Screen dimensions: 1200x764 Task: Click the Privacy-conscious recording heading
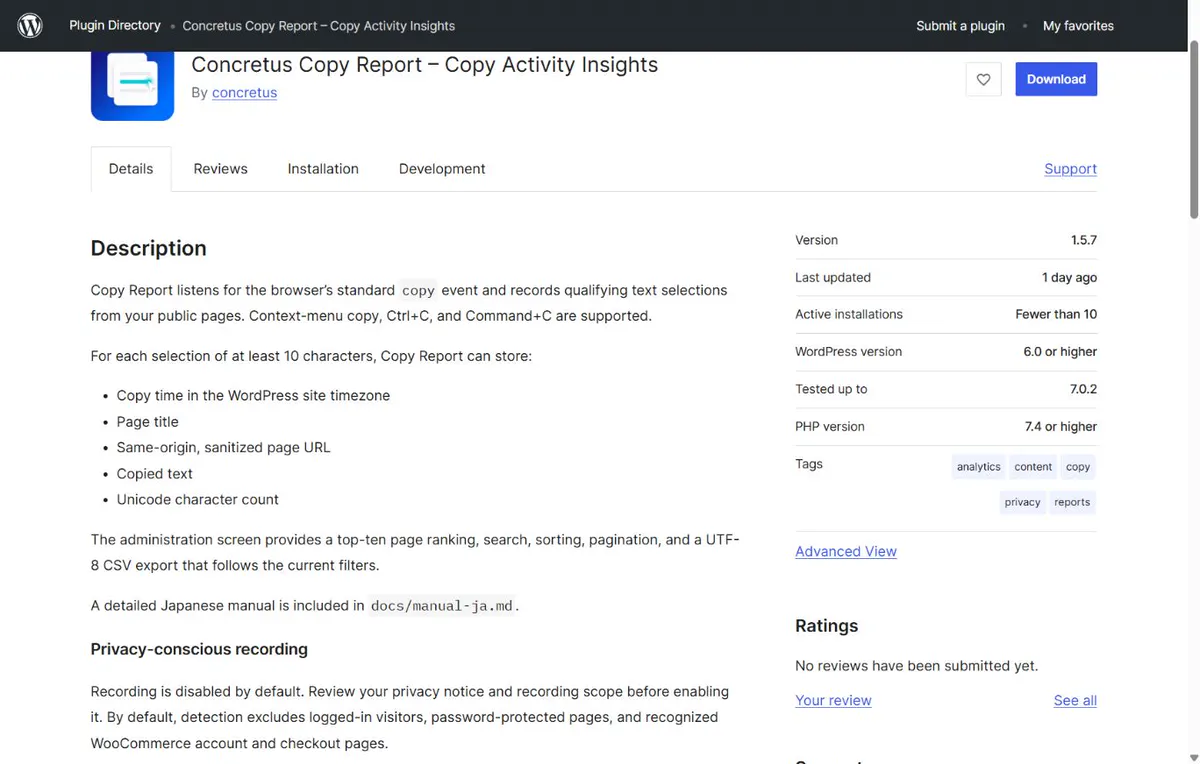coord(199,649)
